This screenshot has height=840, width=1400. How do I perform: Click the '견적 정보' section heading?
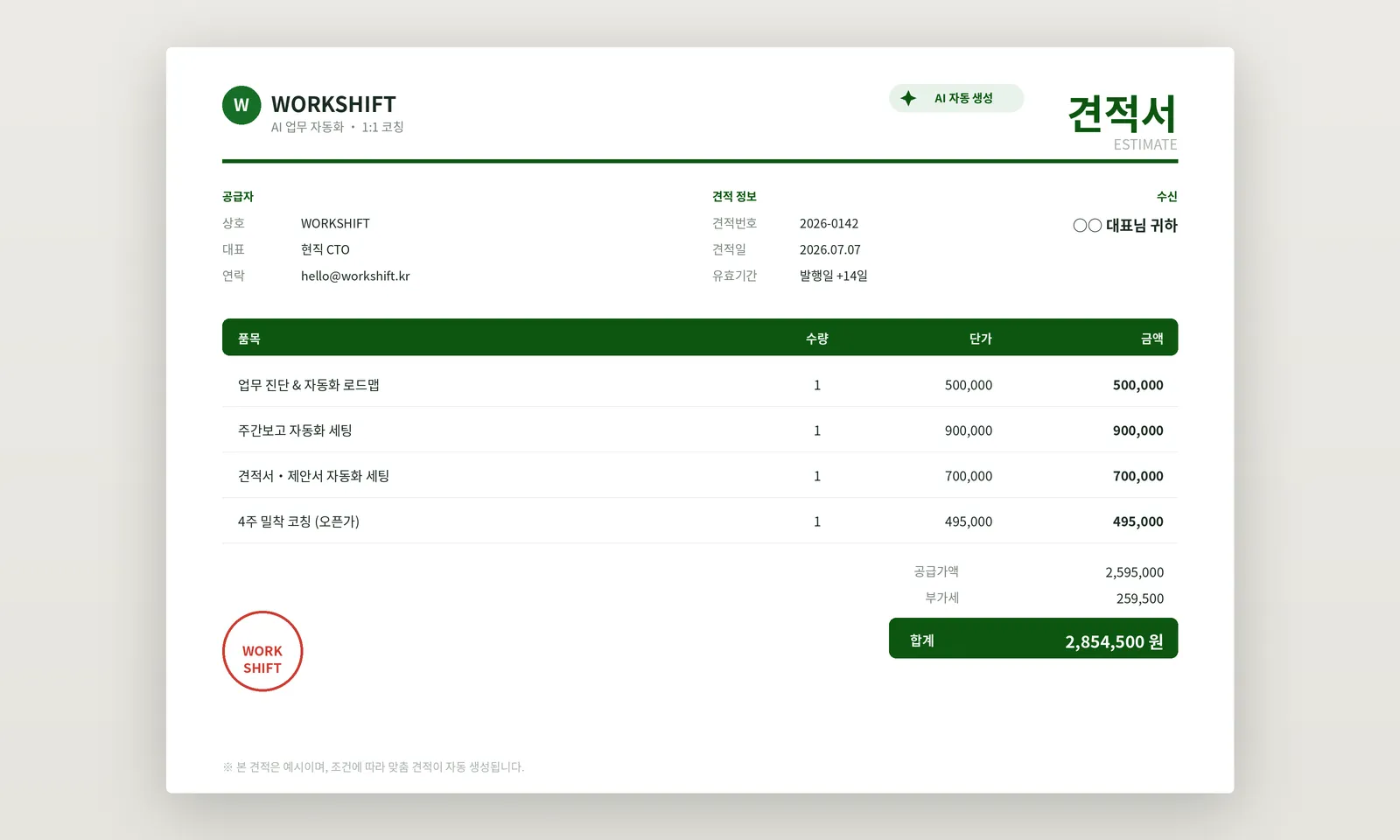(x=734, y=196)
